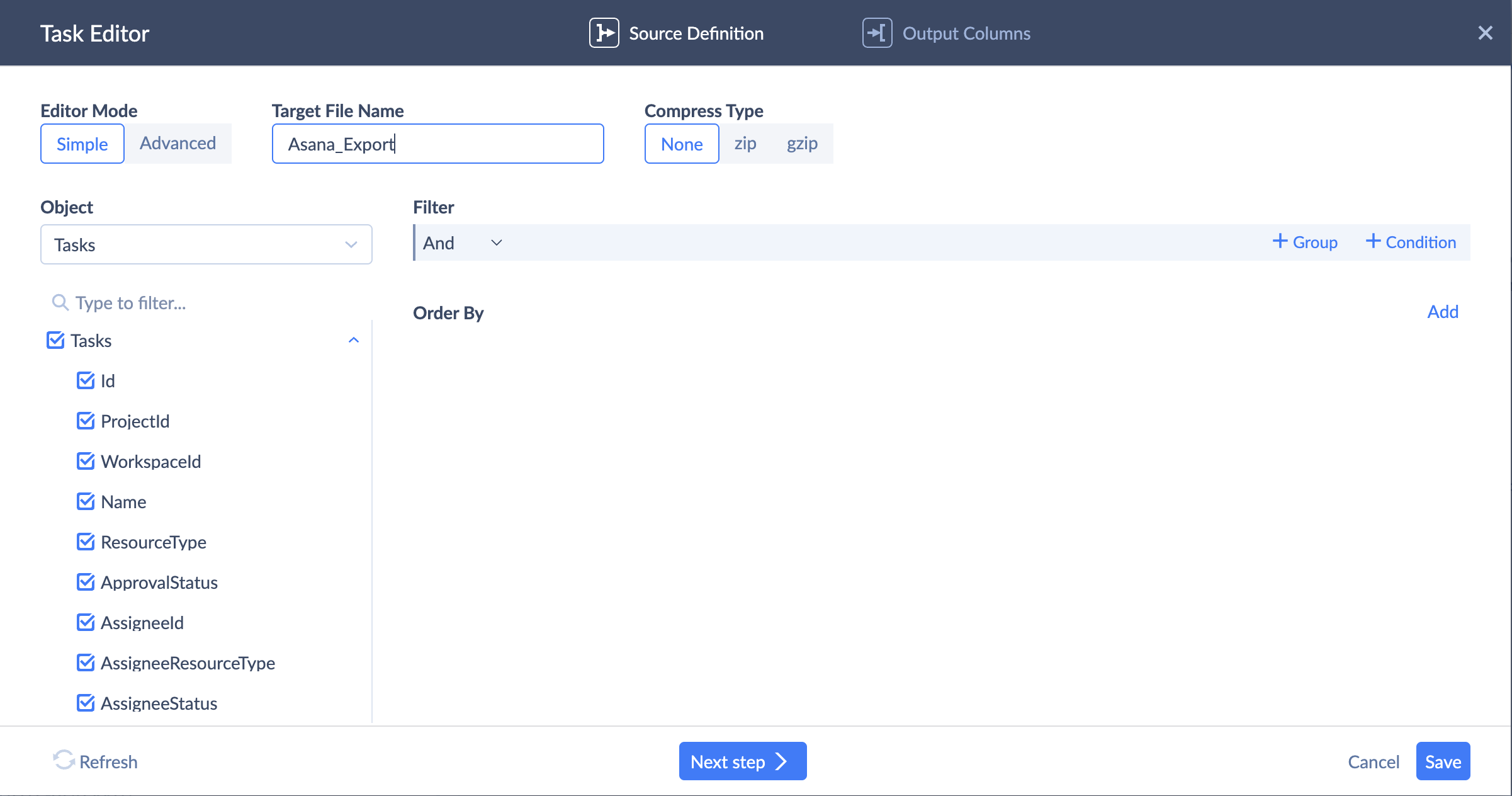The height and width of the screenshot is (796, 1512).
Task: Click the Refresh circular arrows icon
Action: pyautogui.click(x=64, y=760)
